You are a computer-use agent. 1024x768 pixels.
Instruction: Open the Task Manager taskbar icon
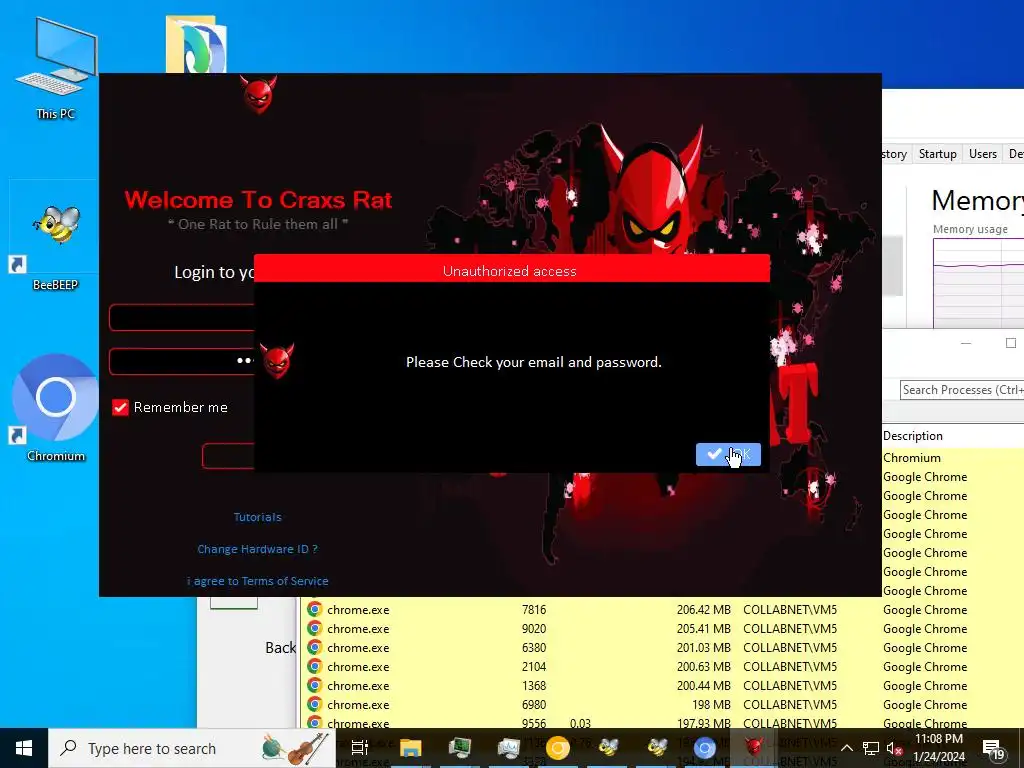pyautogui.click(x=509, y=748)
